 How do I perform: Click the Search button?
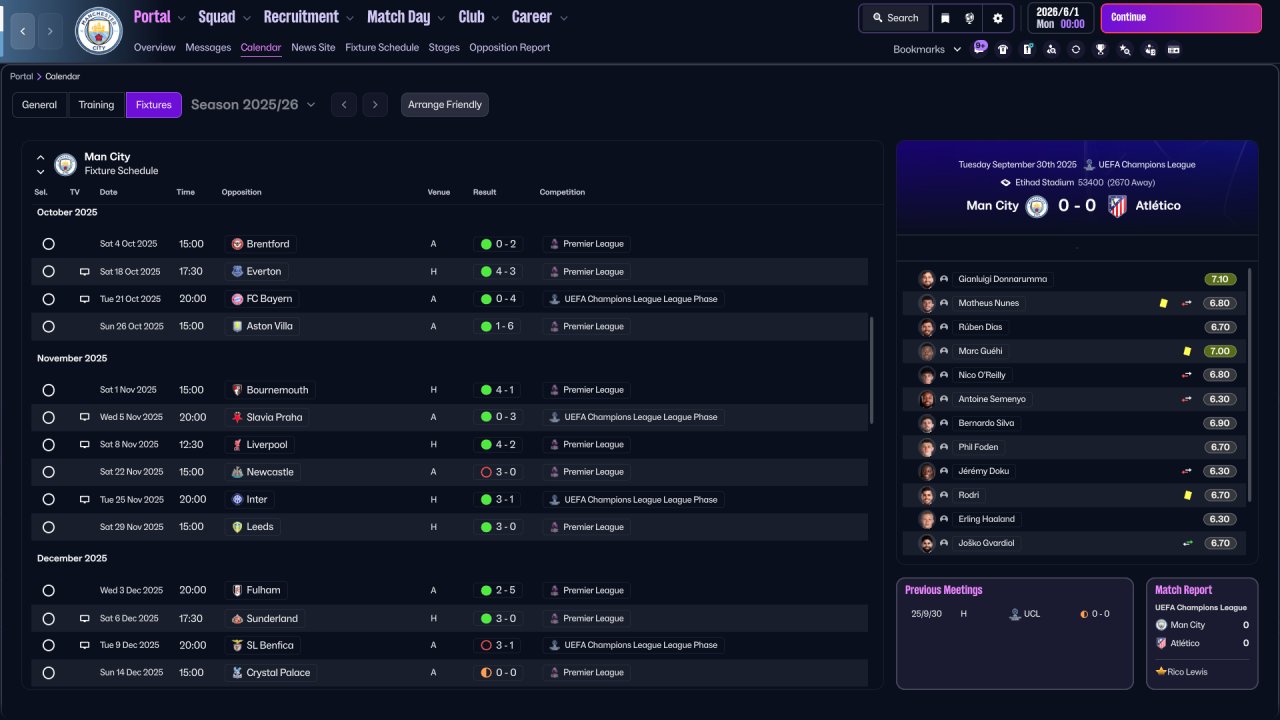click(x=895, y=18)
